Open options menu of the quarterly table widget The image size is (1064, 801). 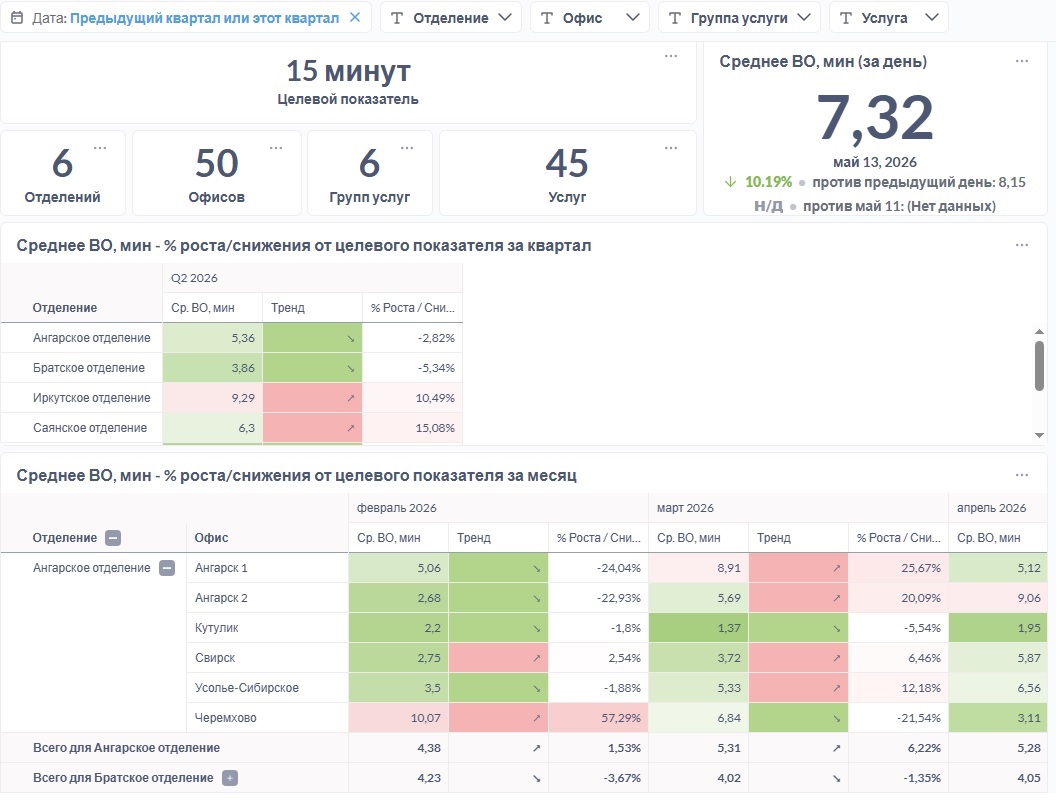point(1022,245)
